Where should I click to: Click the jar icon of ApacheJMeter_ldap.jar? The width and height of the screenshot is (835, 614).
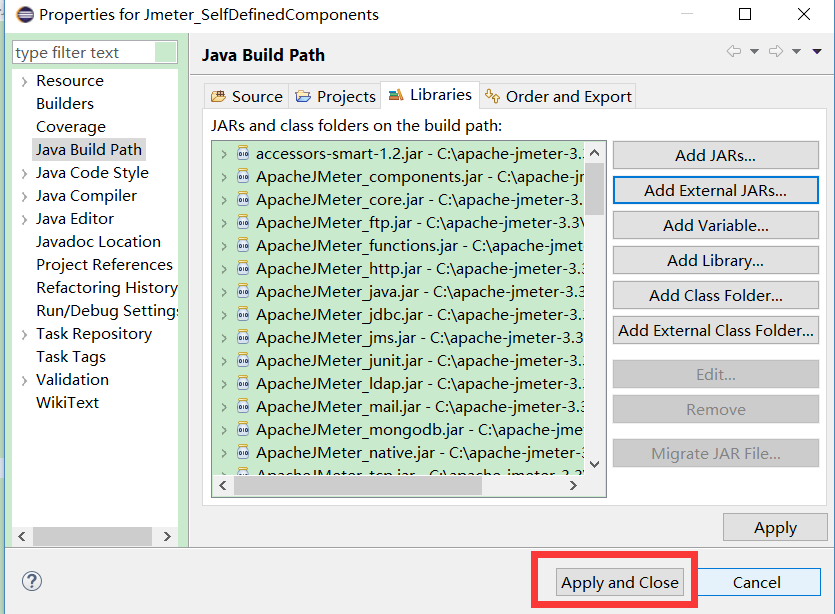(243, 383)
